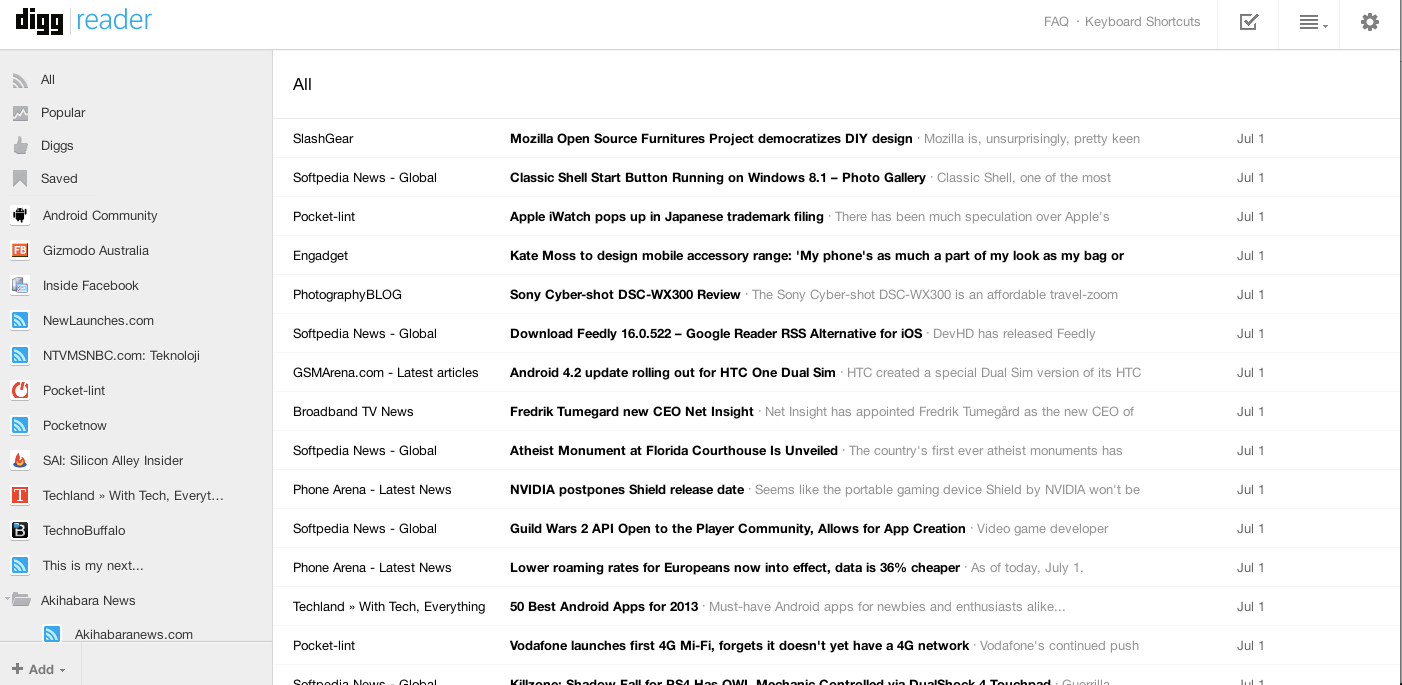The image size is (1402, 685).
Task: Collapse the Akihabara News folder
Action: point(9,600)
